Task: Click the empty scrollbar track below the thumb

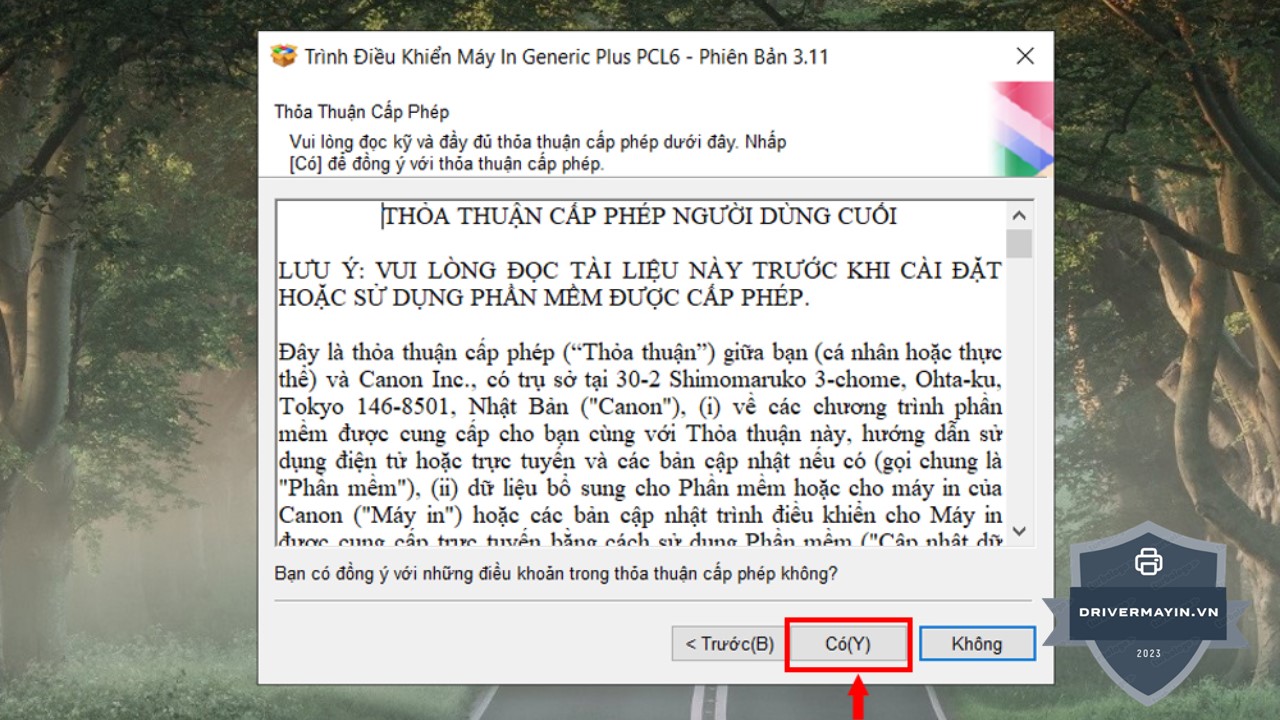Action: (x=1019, y=400)
